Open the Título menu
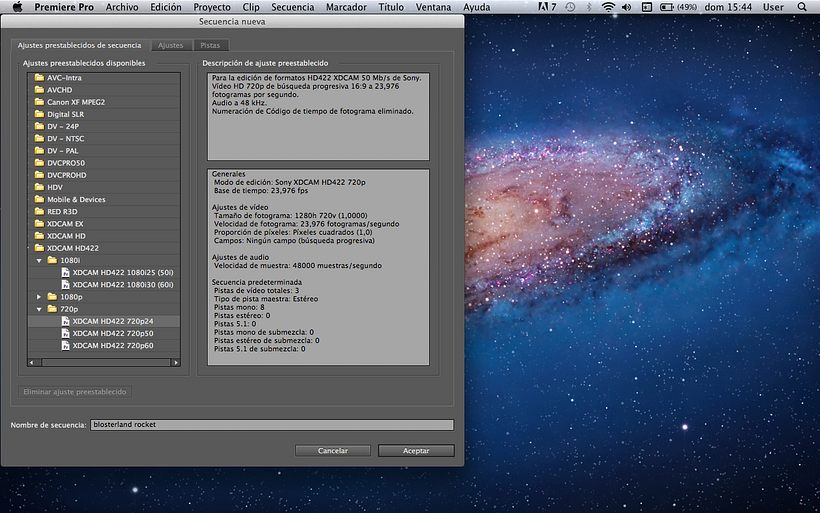The image size is (820, 513). pyautogui.click(x=391, y=7)
